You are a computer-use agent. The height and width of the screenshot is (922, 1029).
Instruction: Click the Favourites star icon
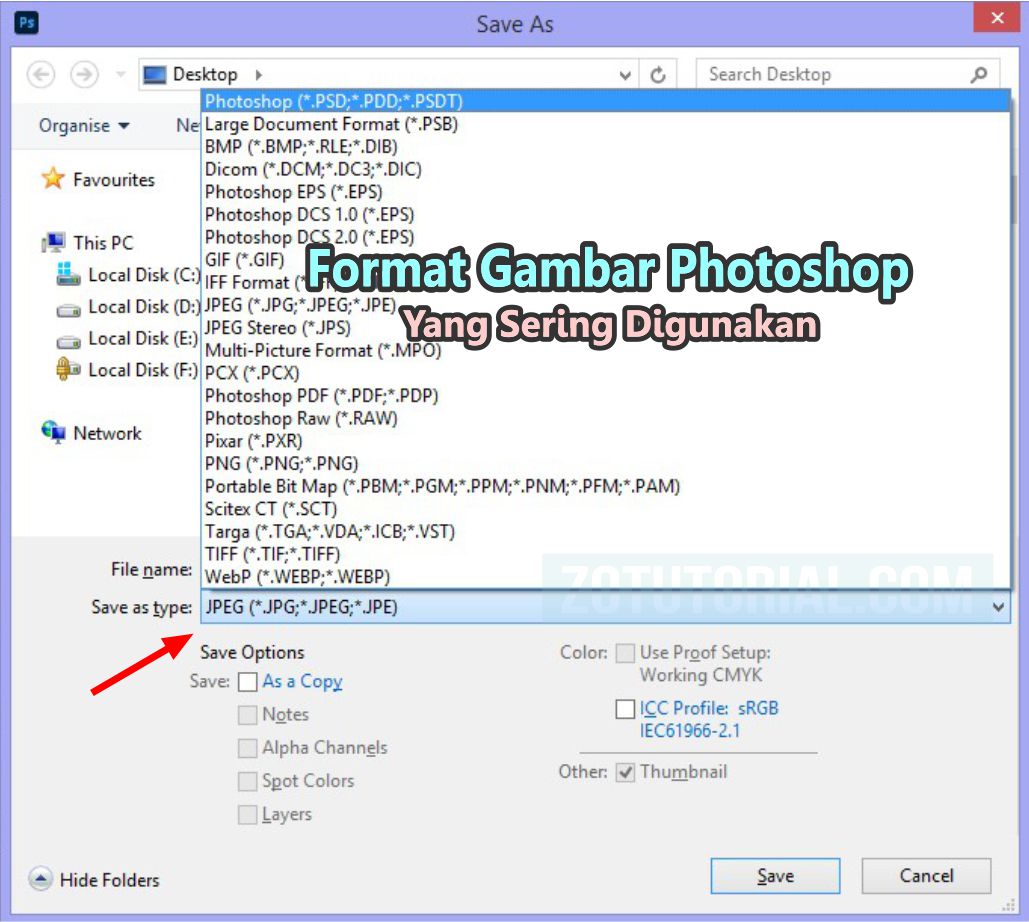52,178
